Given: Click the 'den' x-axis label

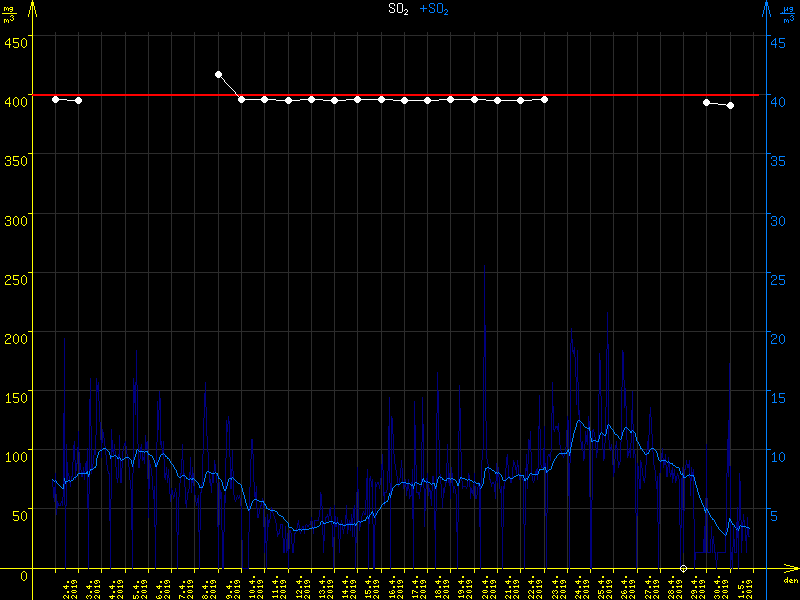Looking at the screenshot, I should 790,580.
